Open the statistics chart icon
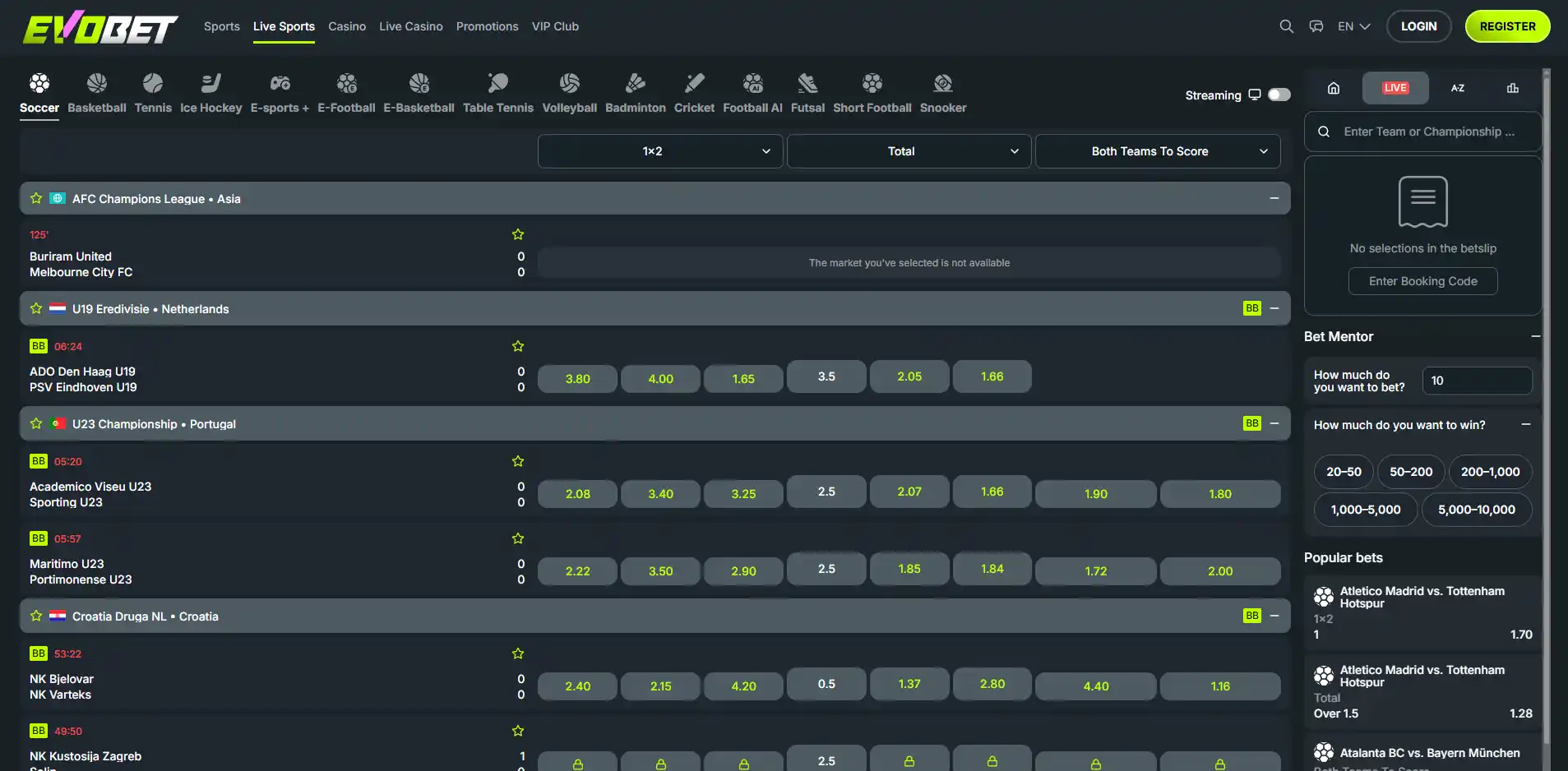Viewport: 1568px width, 771px height. (x=1513, y=88)
